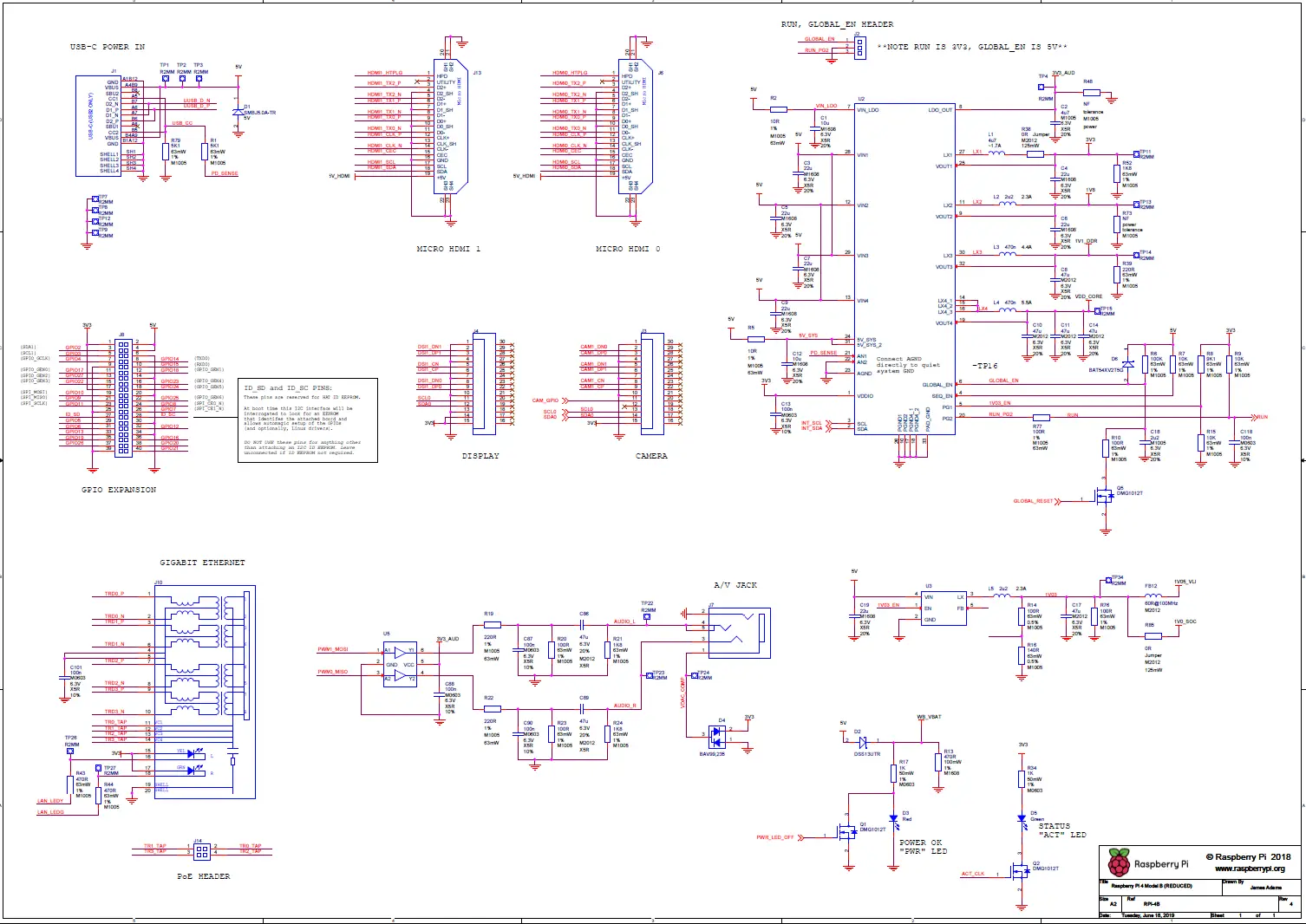Screen dimensions: 1306x924
Task: Click the 'TRD0_P' Ethernet net label
Action: click(114, 594)
